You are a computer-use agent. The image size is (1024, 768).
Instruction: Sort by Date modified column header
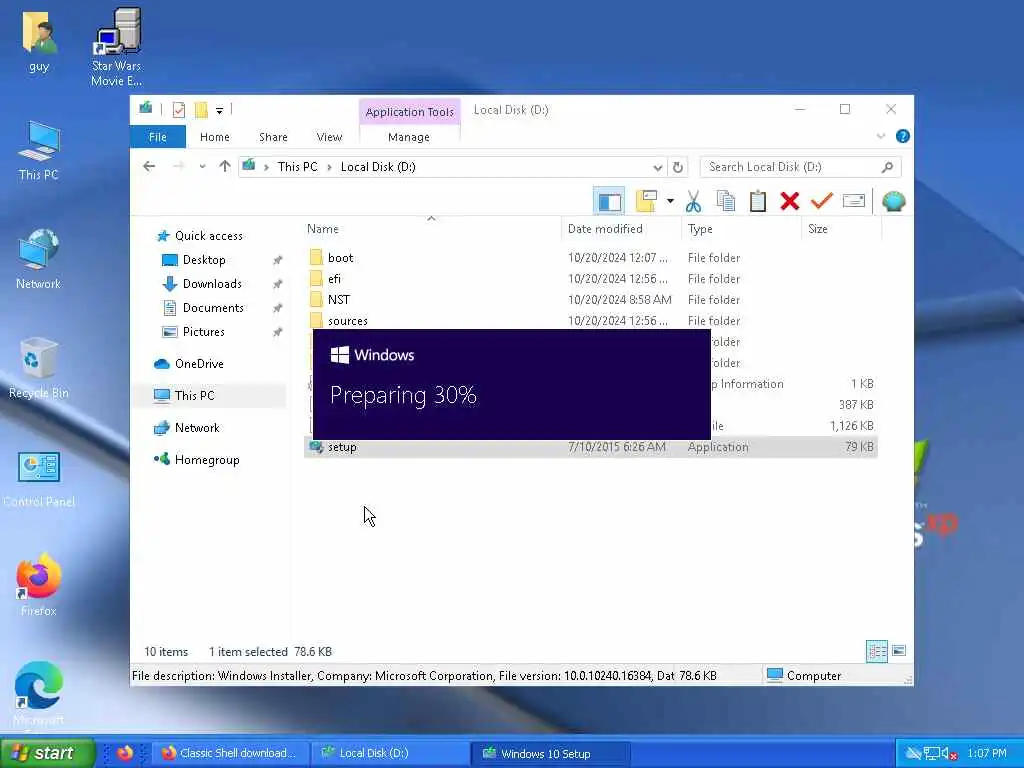621,229
